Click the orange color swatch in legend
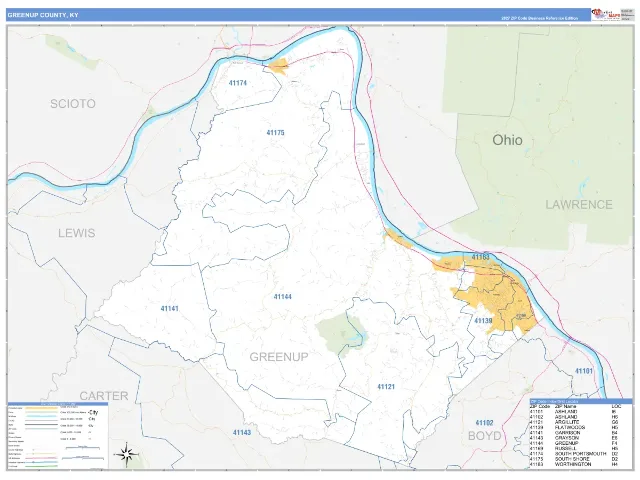The width and height of the screenshot is (640, 480). point(41,408)
